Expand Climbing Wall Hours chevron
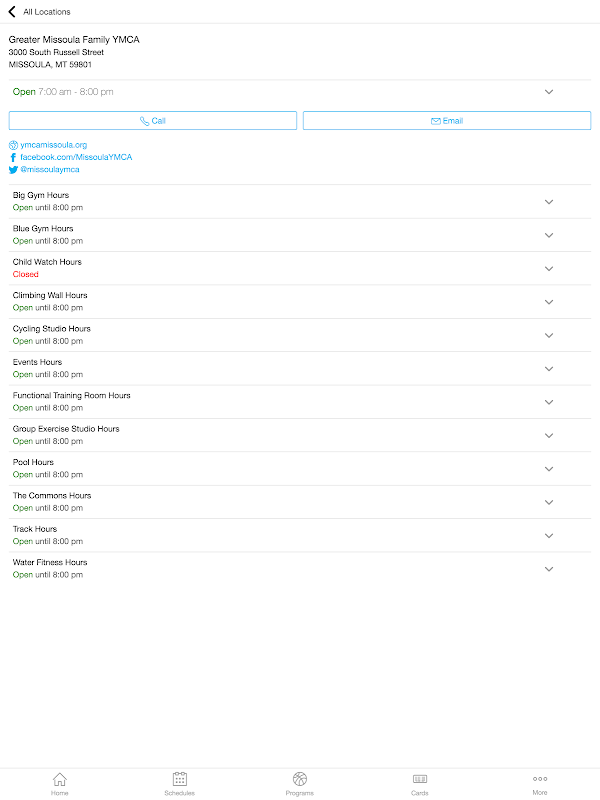This screenshot has width=600, height=800. click(549, 302)
